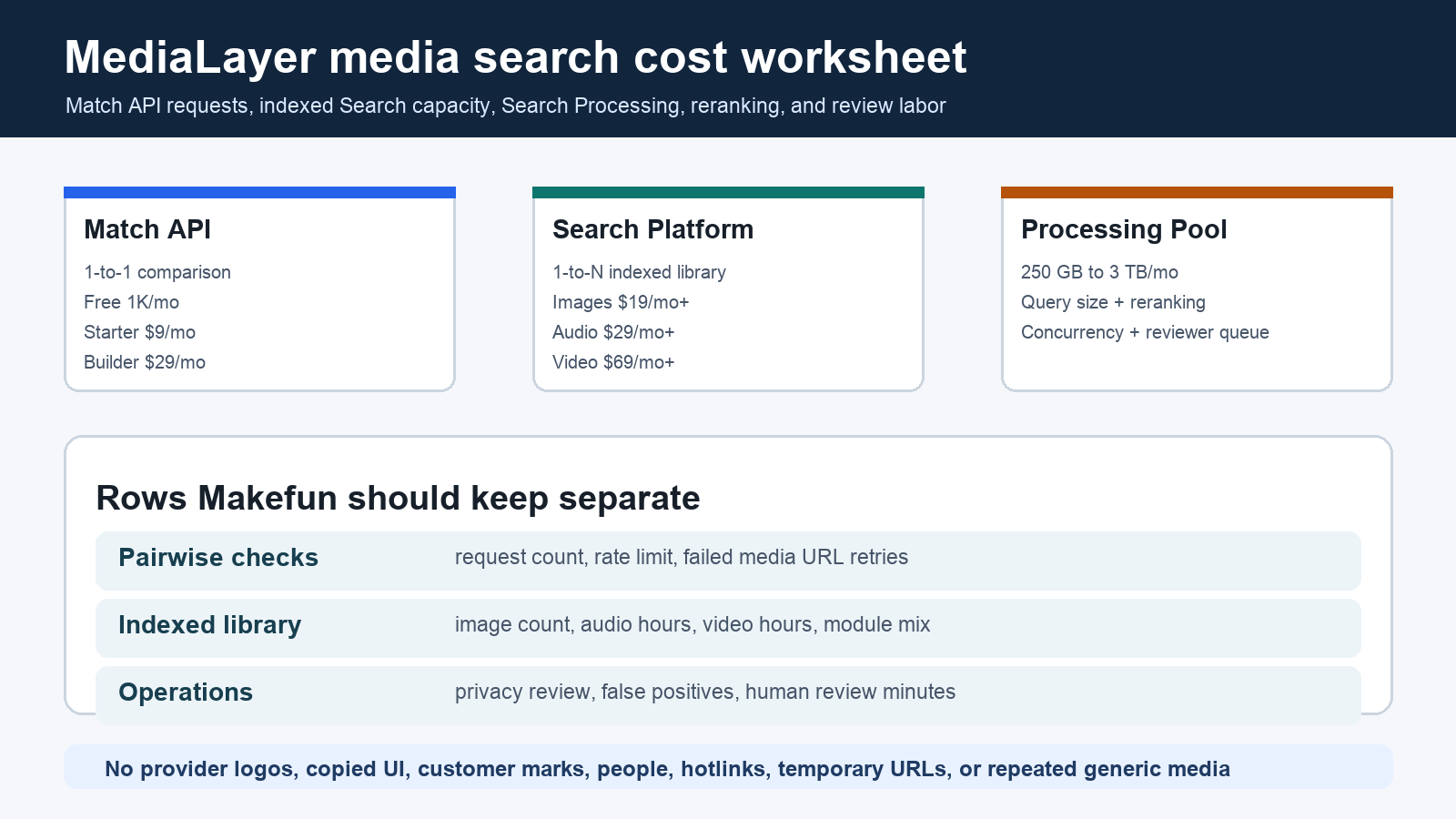Click 'Images $19/mo+' price line
This screenshot has width=1456, height=819.
pos(621,302)
